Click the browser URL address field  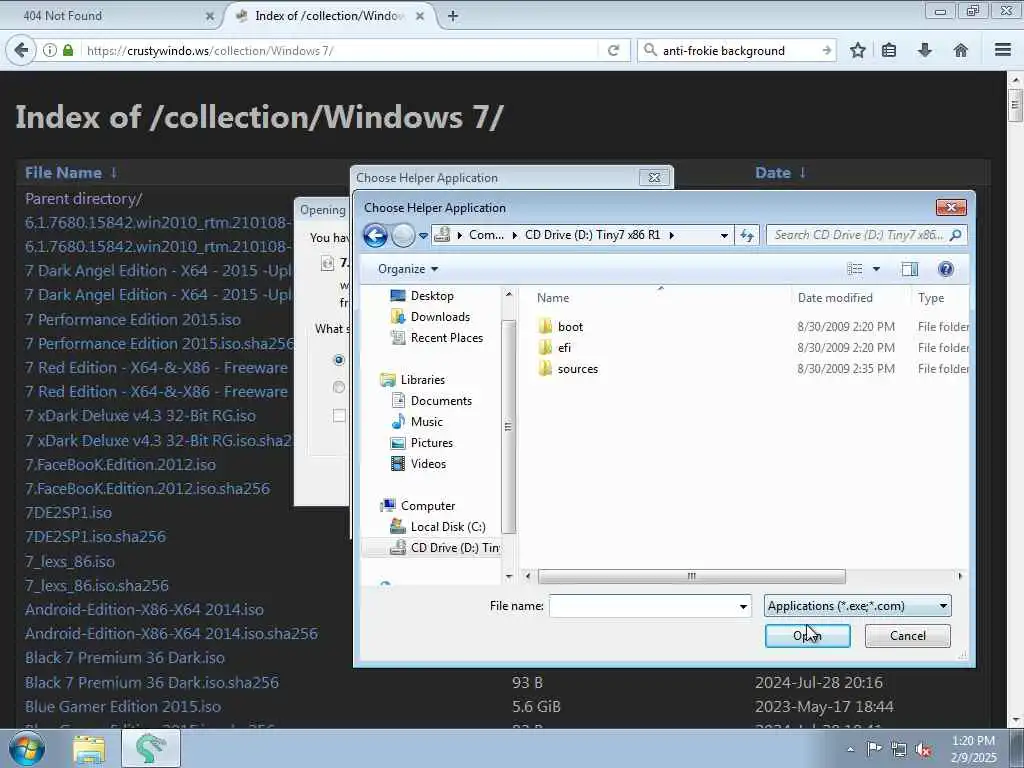(340, 50)
